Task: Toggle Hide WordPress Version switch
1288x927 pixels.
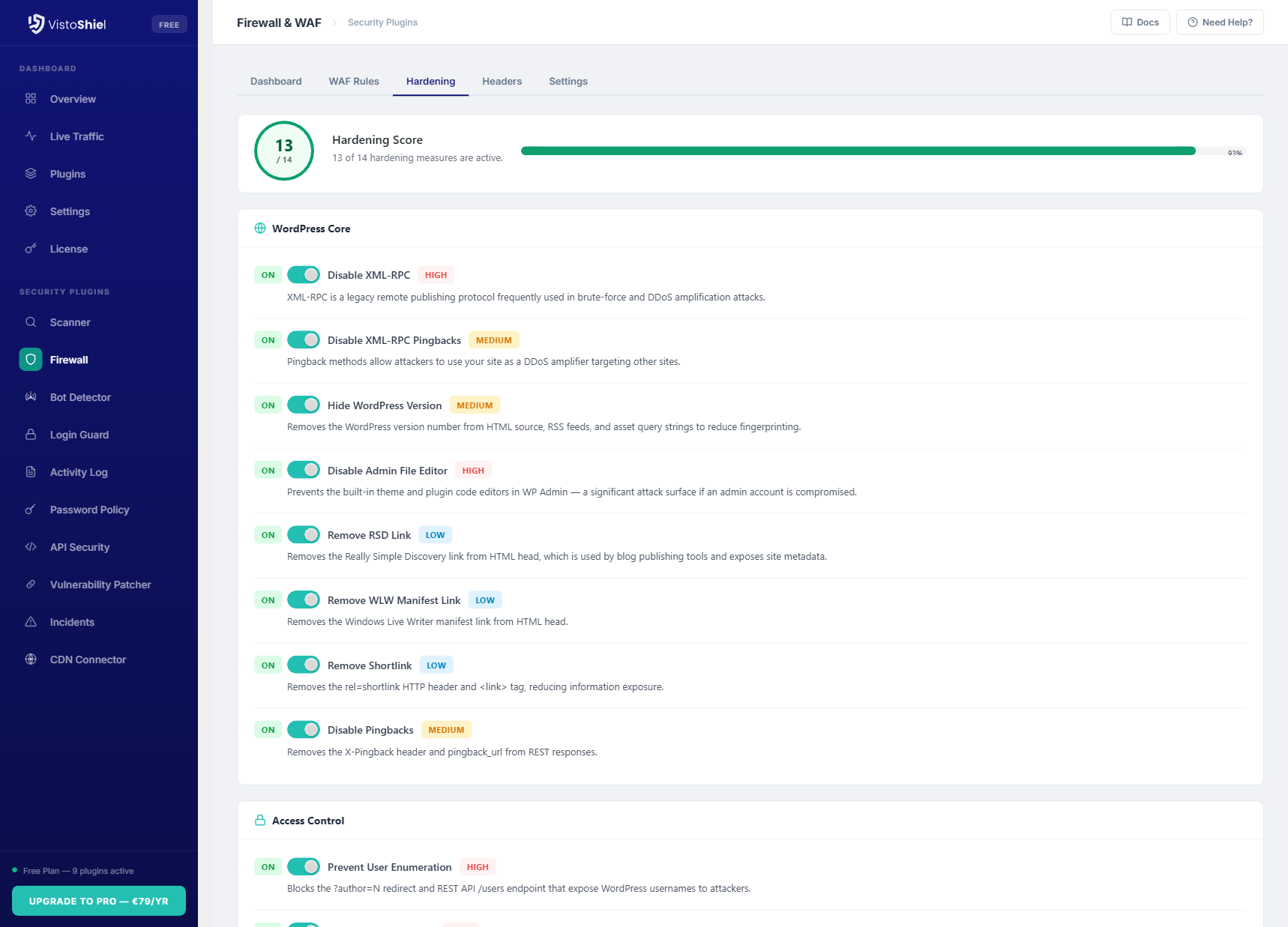Action: click(304, 405)
